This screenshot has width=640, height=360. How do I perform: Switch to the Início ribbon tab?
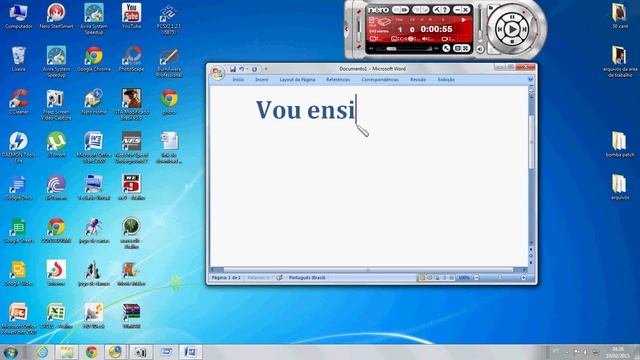pos(238,80)
